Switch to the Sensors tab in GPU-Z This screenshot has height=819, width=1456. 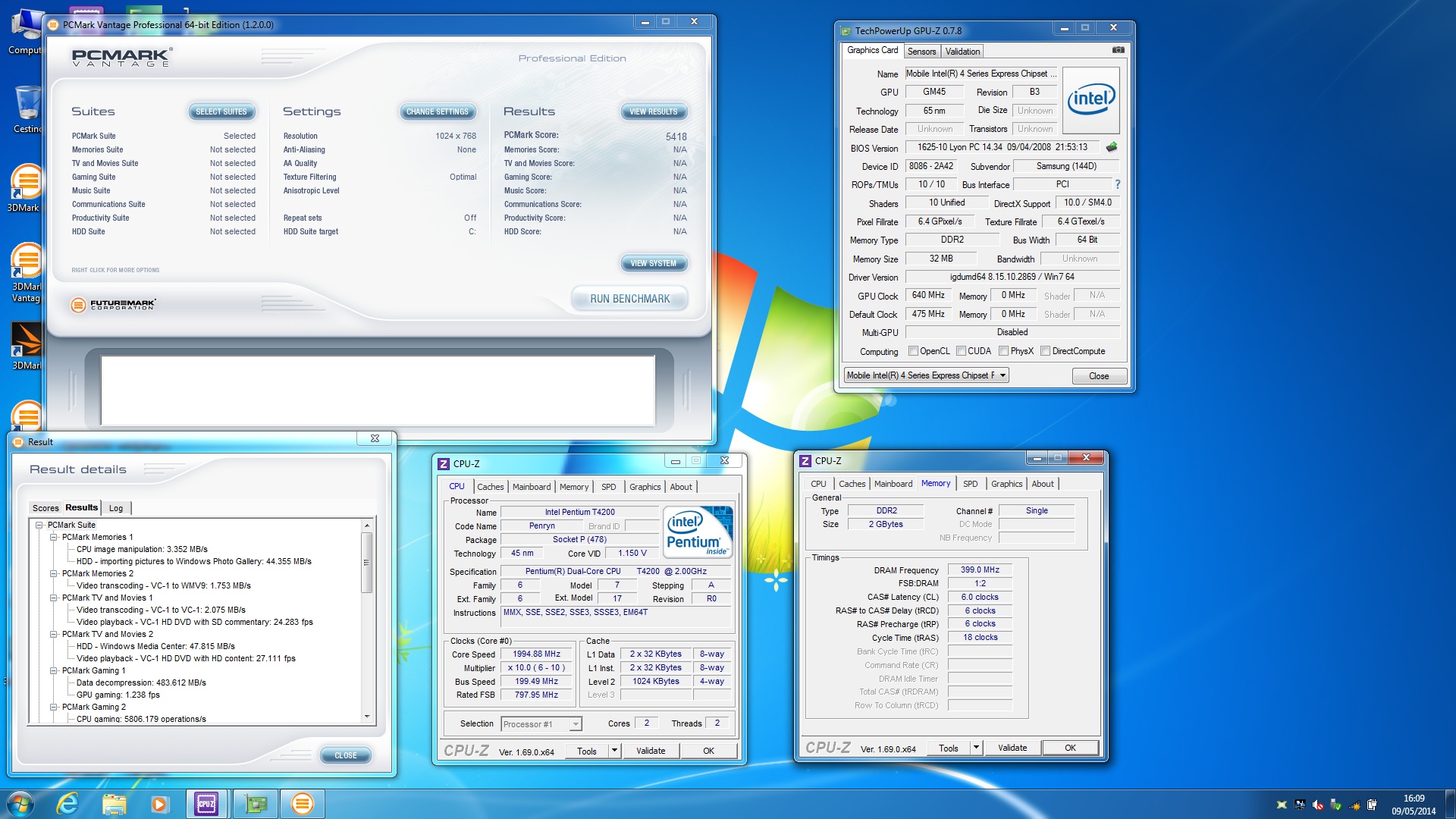(x=921, y=52)
